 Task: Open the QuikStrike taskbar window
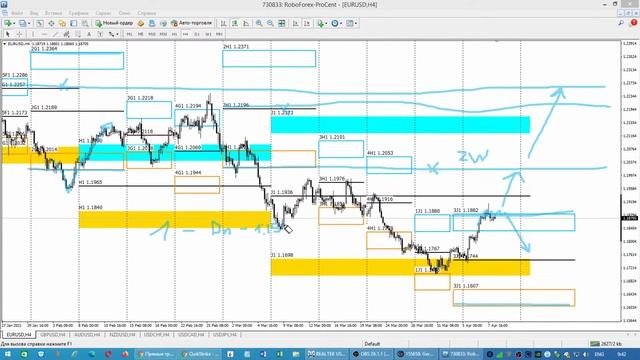201,354
